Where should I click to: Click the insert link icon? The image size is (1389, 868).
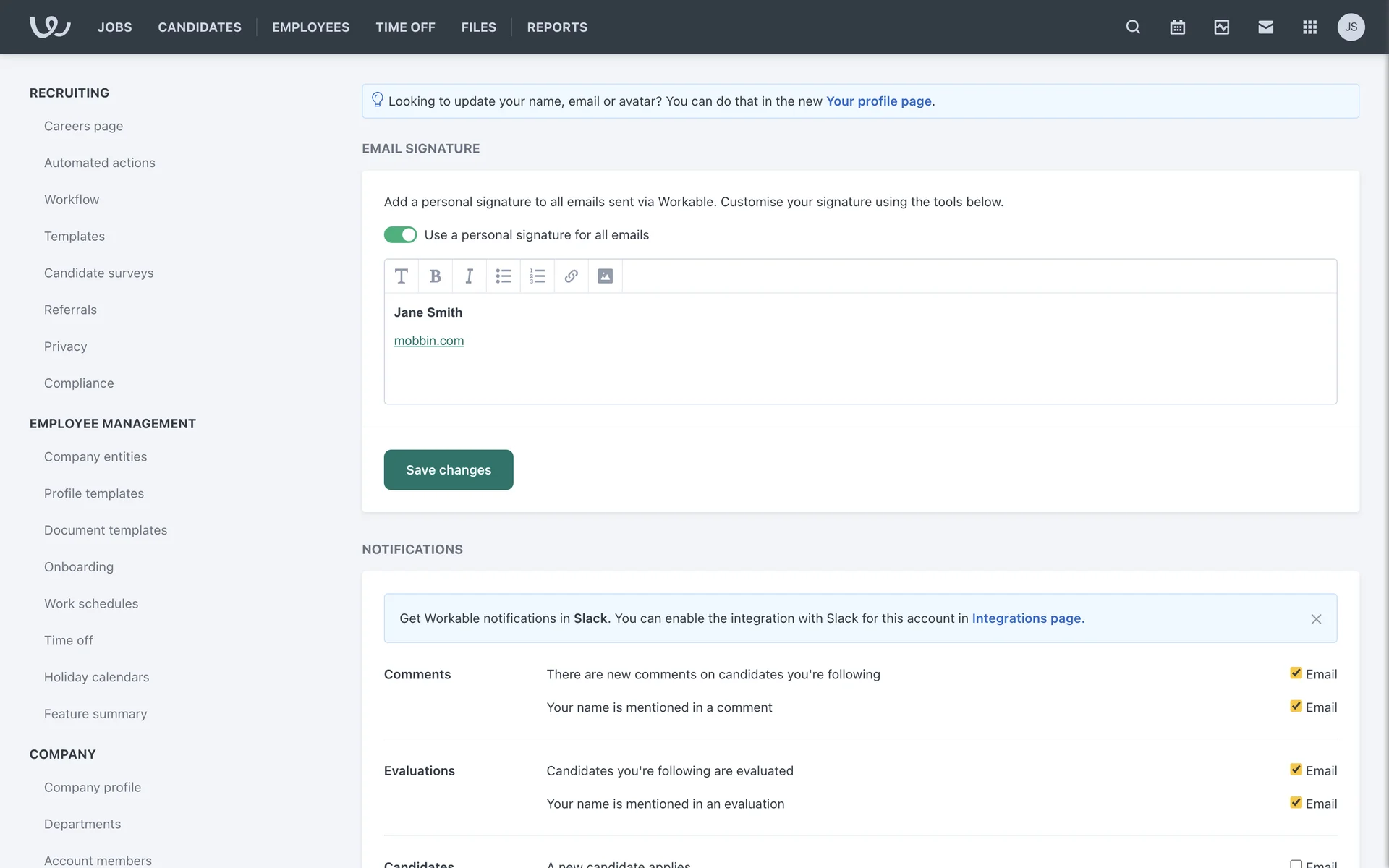(x=571, y=276)
